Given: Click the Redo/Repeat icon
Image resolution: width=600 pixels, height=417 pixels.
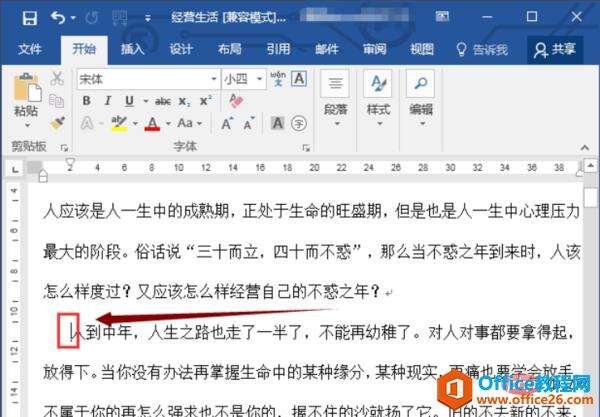Looking at the screenshot, I should pos(91,18).
